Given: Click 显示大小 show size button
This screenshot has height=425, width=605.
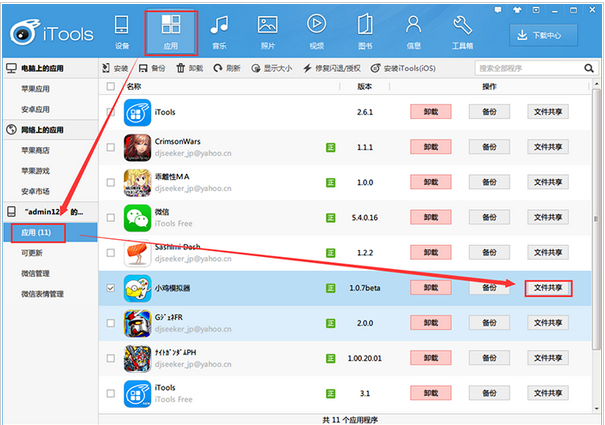Looking at the screenshot, I should [x=272, y=68].
